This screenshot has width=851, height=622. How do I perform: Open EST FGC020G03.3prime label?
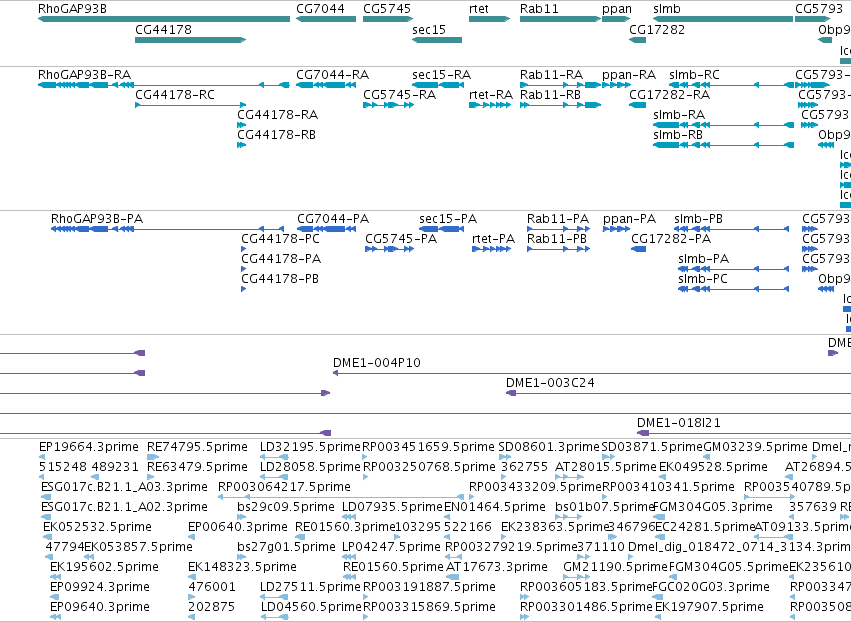(710, 587)
